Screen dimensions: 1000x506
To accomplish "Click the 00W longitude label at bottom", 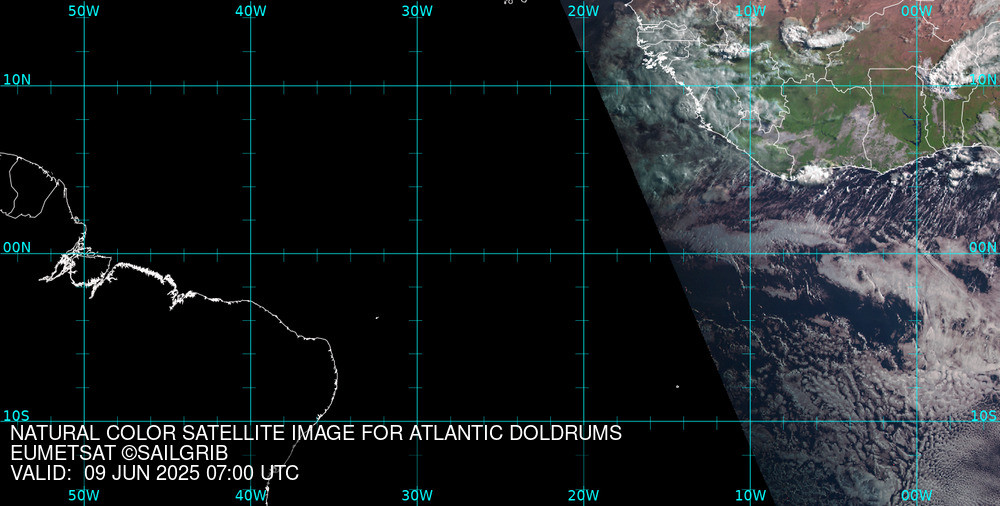I will 917,496.
